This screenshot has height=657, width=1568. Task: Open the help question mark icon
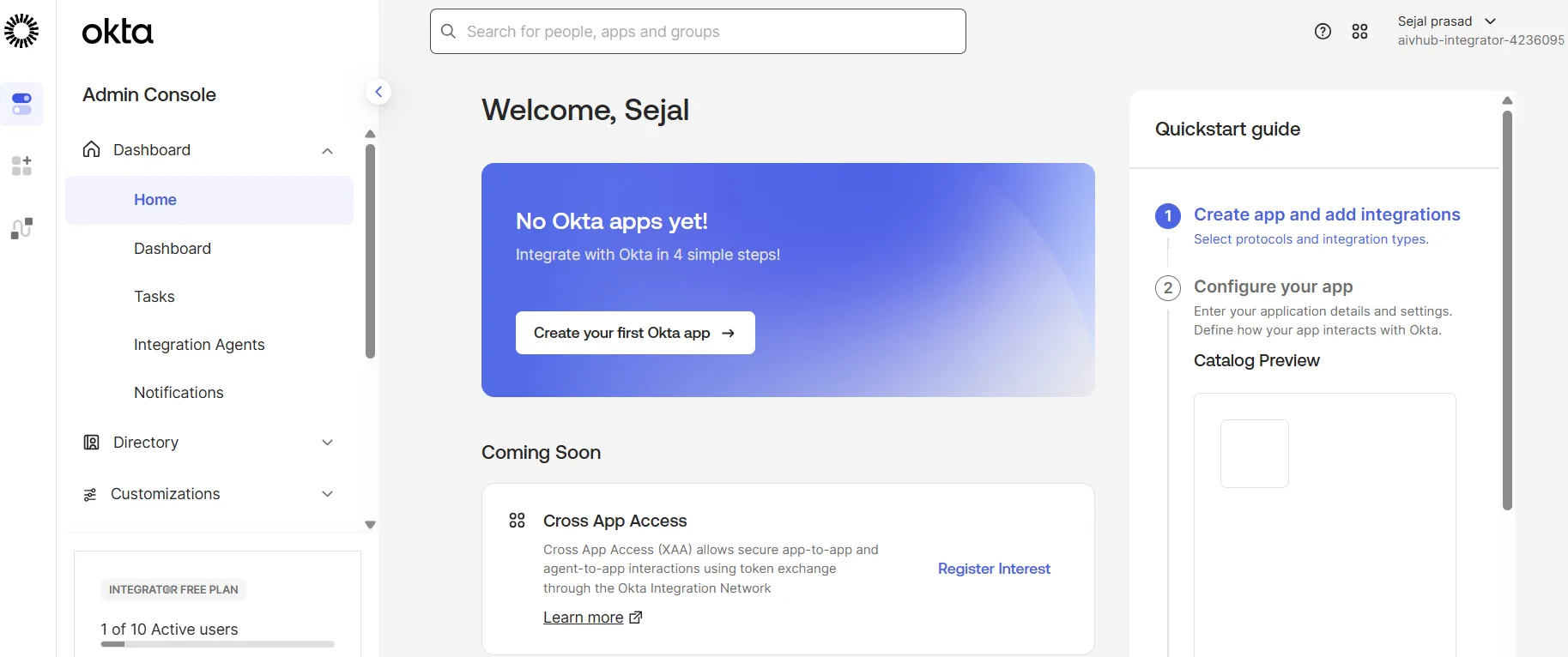[x=1323, y=32]
